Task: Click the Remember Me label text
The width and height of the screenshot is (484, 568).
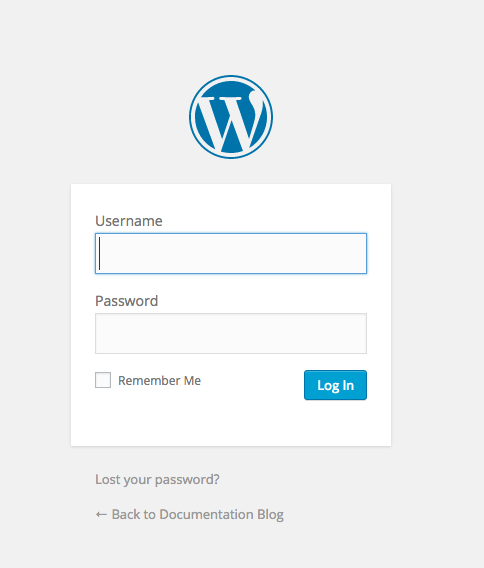Action: pos(159,380)
